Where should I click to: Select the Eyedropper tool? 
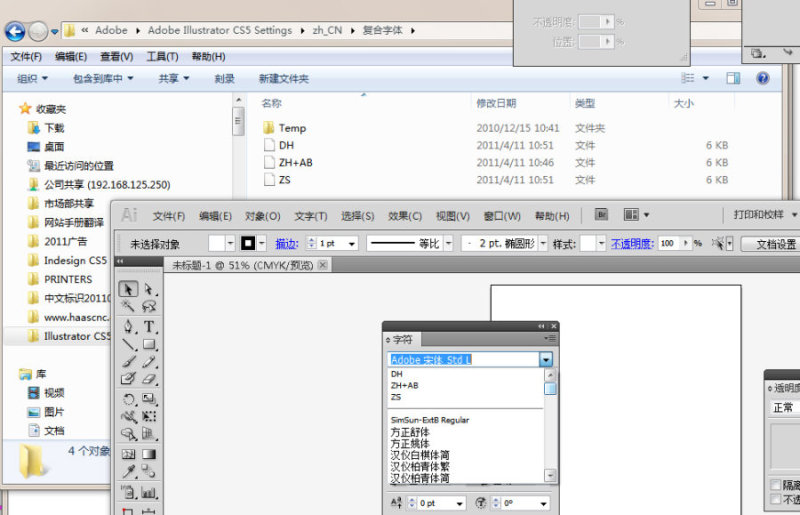(128, 471)
